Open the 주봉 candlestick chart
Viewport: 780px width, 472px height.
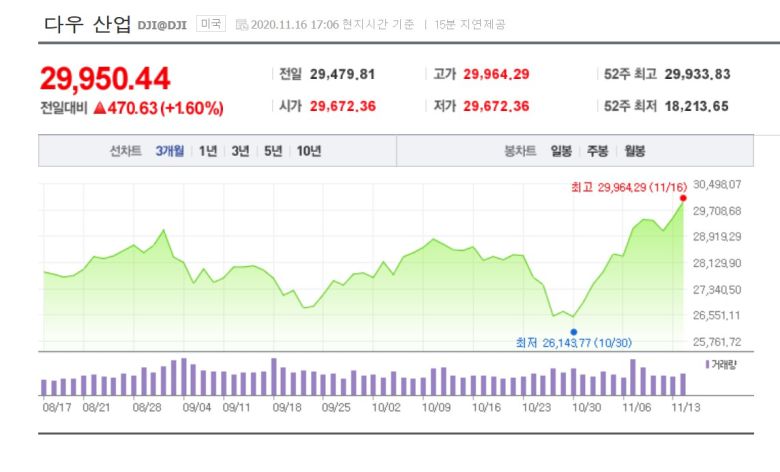tap(598, 151)
